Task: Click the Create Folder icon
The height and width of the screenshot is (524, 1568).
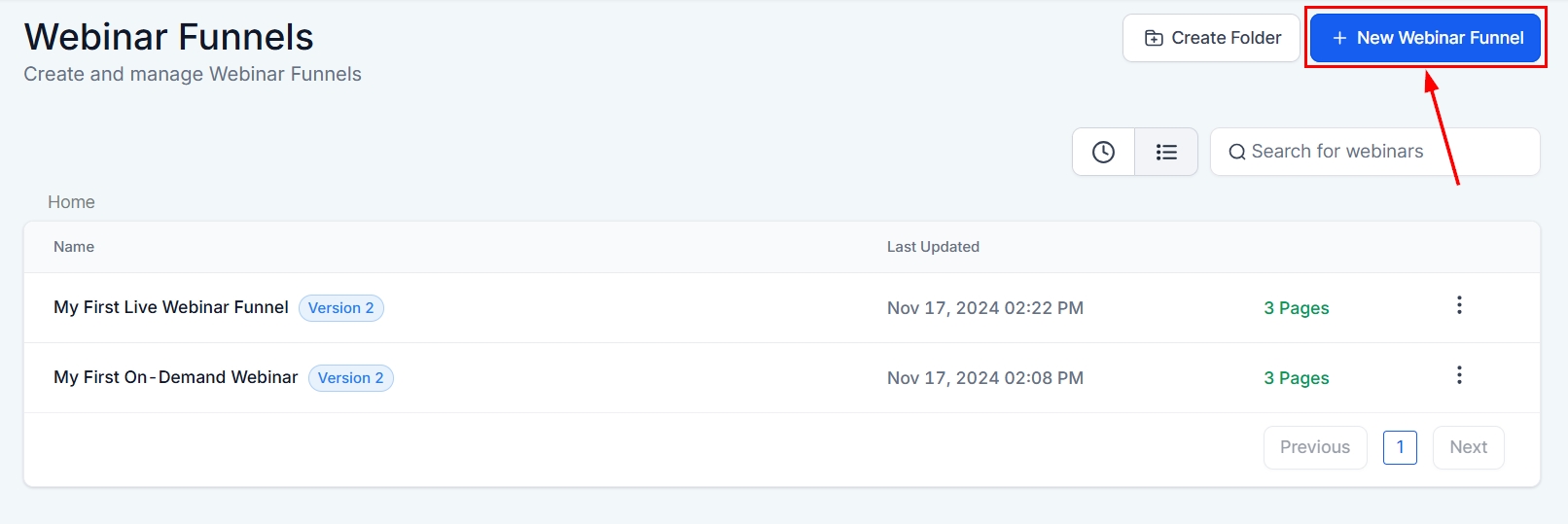Action: pyautogui.click(x=1154, y=38)
